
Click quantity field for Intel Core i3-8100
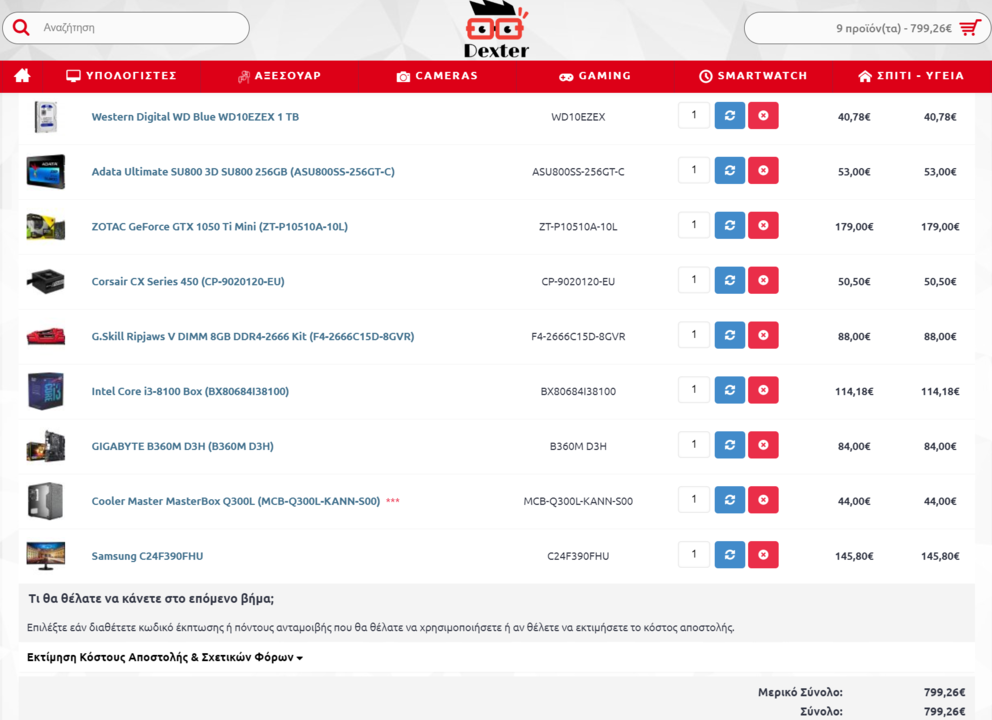click(694, 390)
